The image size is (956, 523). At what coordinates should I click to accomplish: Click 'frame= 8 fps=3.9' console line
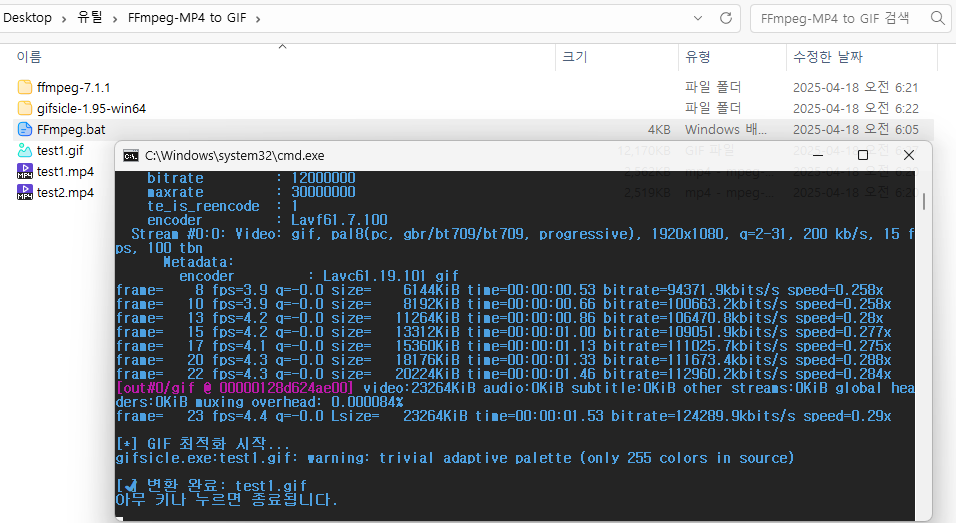click(x=499, y=290)
